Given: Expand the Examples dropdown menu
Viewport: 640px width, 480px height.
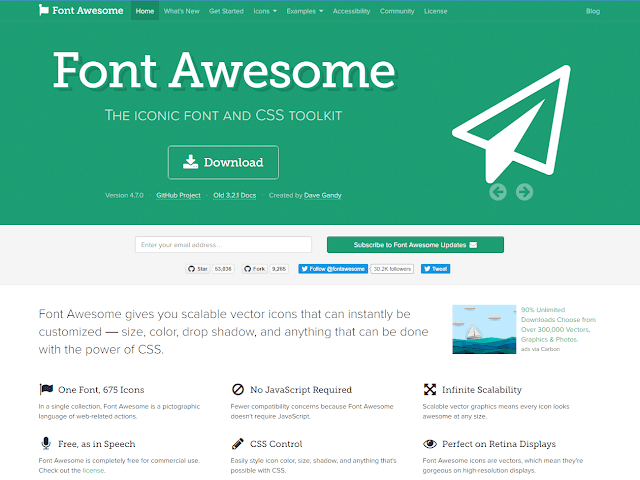Looking at the screenshot, I should point(304,11).
